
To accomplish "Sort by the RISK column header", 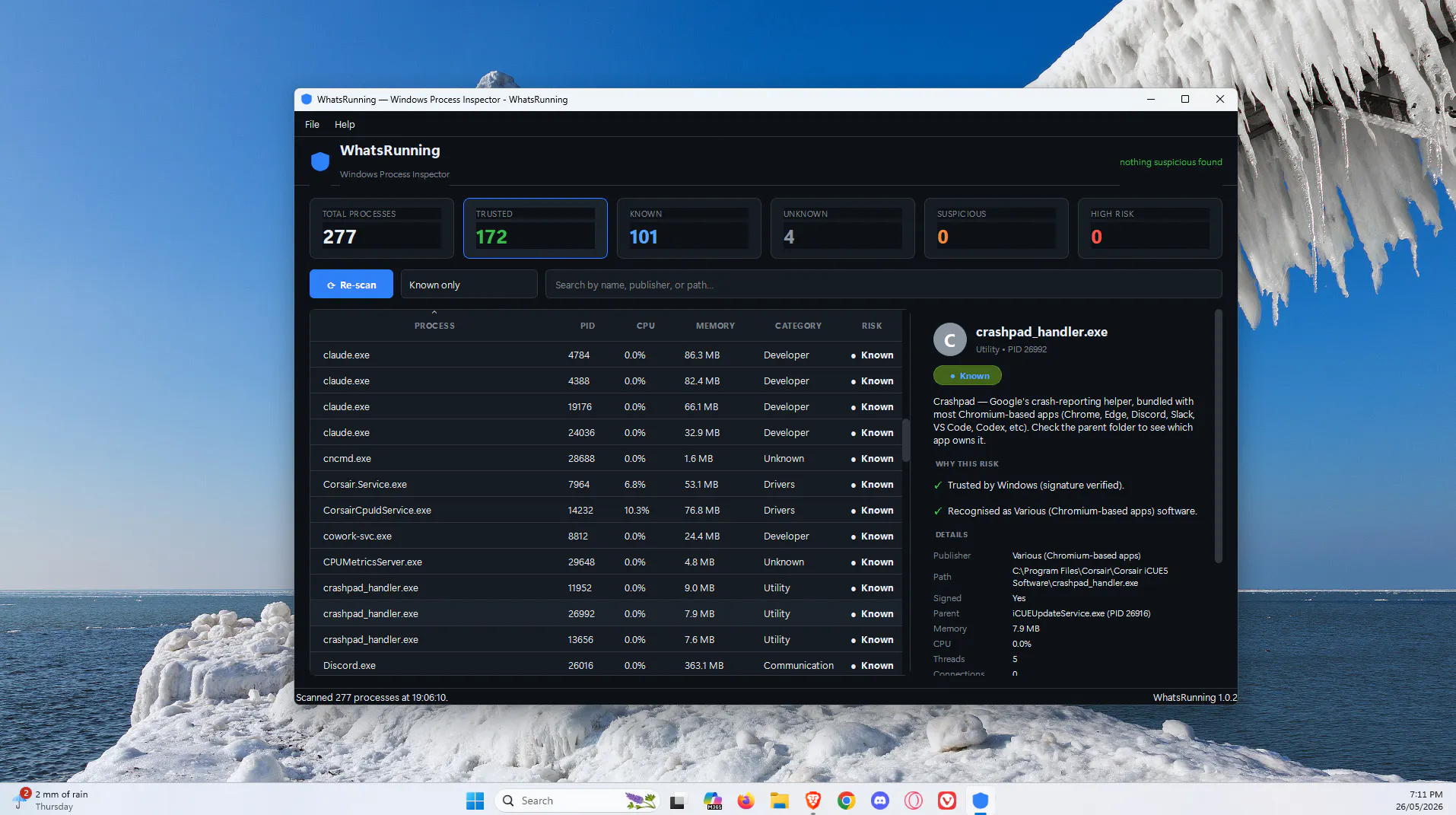I will click(x=872, y=325).
